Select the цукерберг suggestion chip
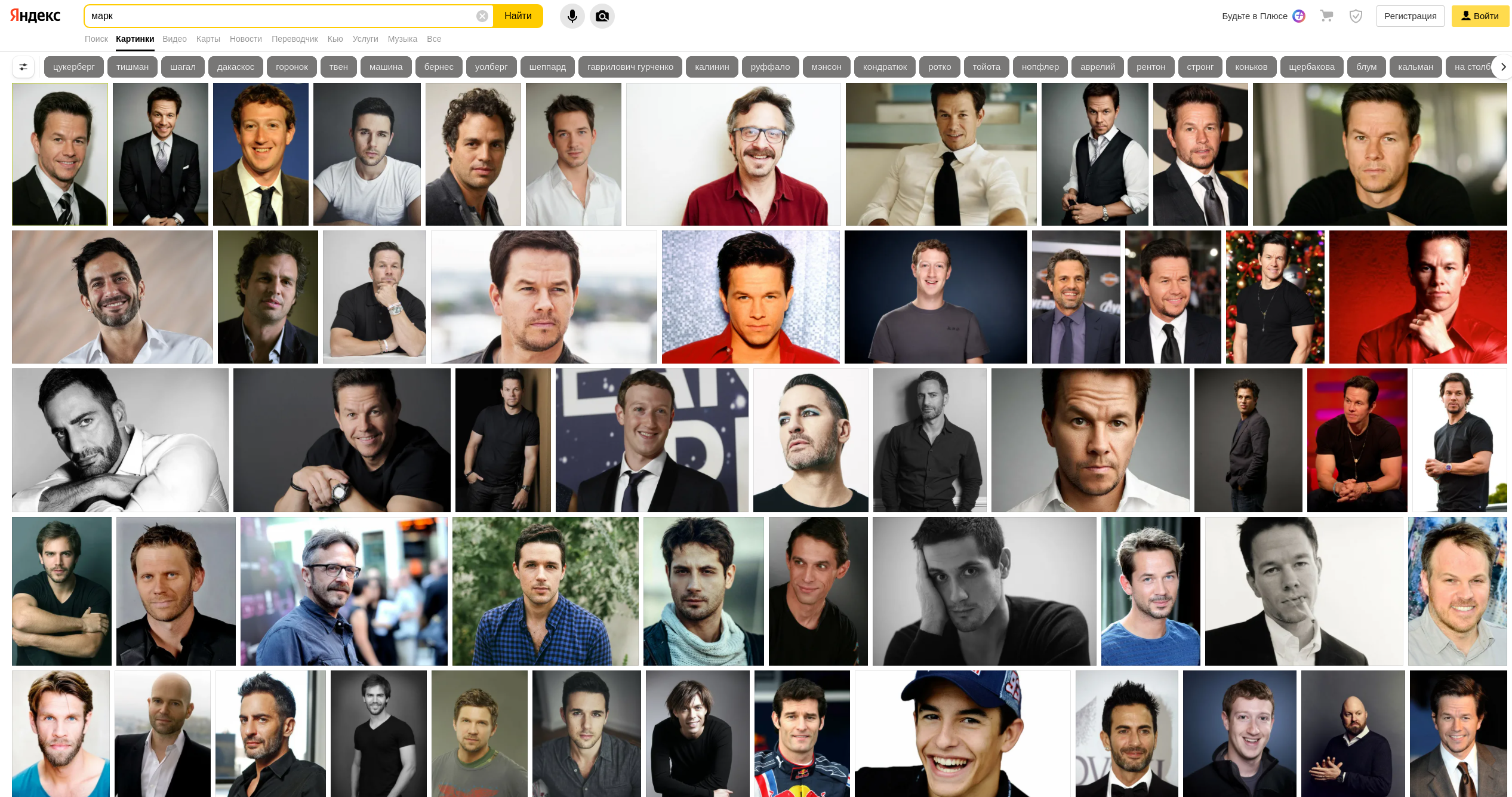Image resolution: width=1512 pixels, height=797 pixels. pos(74,67)
